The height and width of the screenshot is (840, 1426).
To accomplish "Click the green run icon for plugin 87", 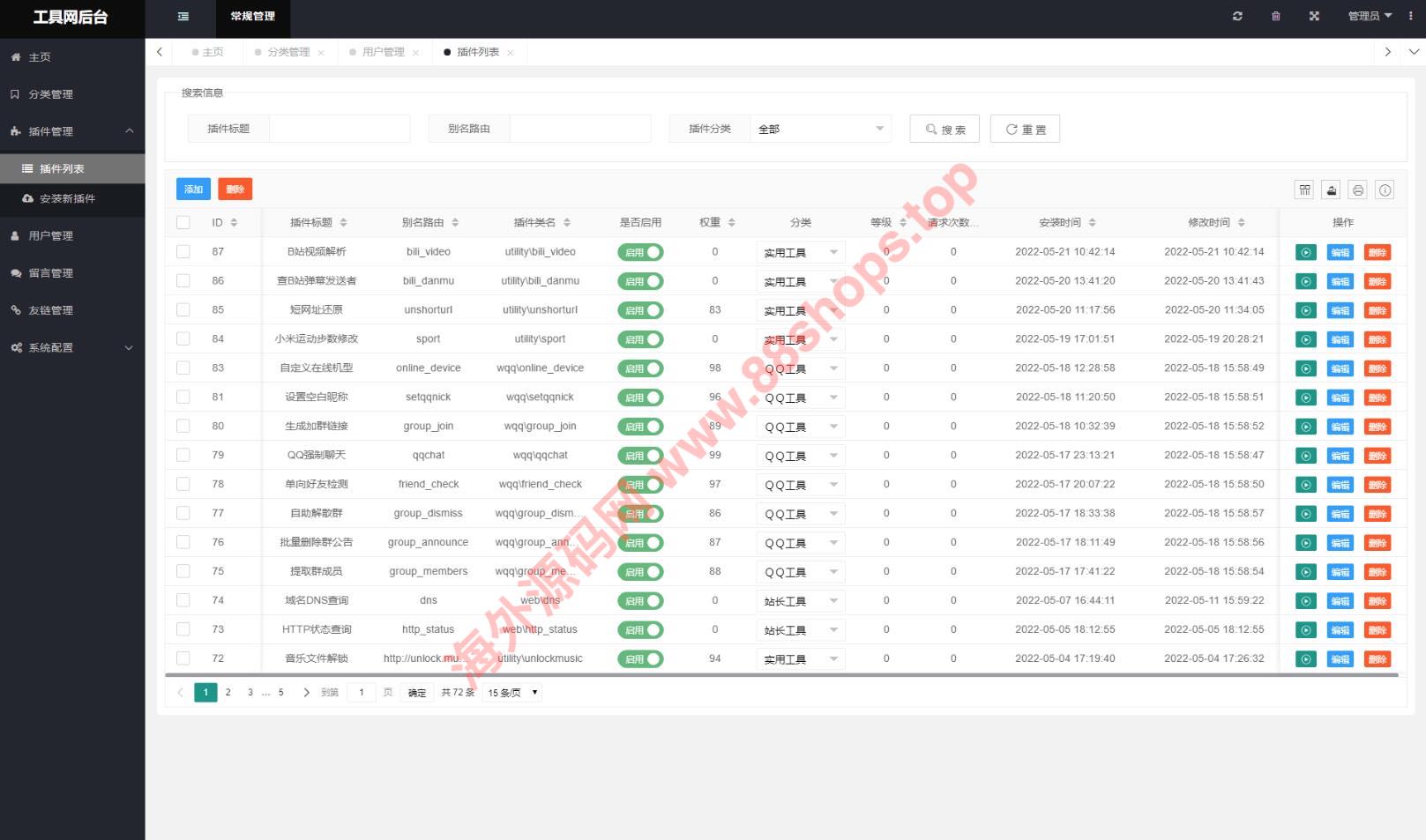I will pos(1306,252).
